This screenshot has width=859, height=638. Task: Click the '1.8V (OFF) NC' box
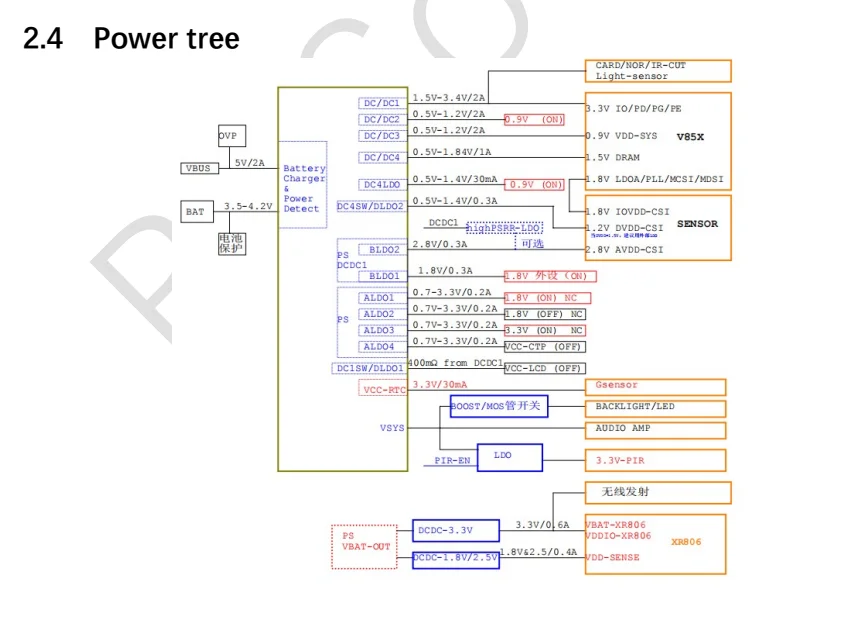[545, 314]
